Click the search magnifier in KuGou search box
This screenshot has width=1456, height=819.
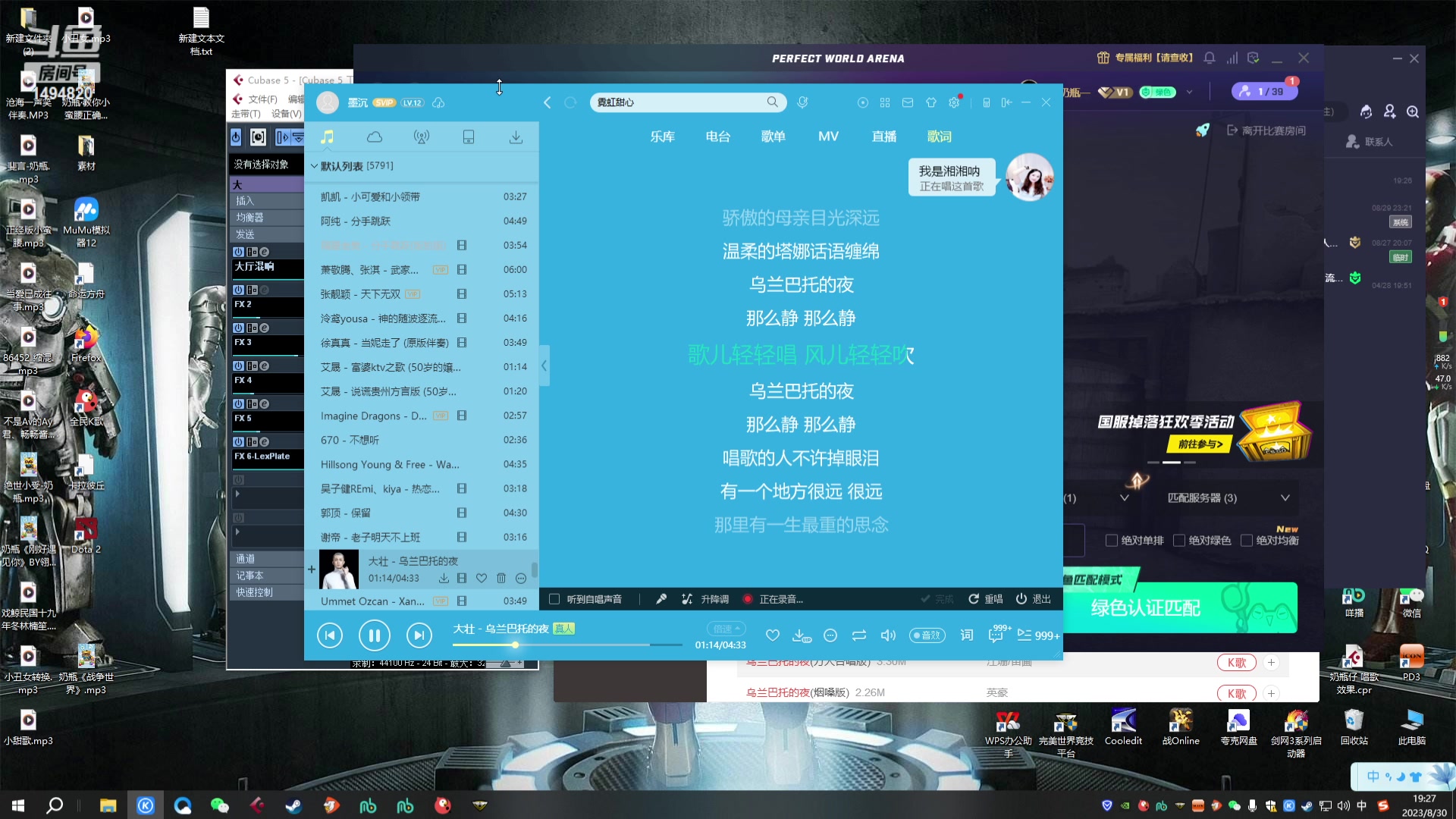[772, 102]
